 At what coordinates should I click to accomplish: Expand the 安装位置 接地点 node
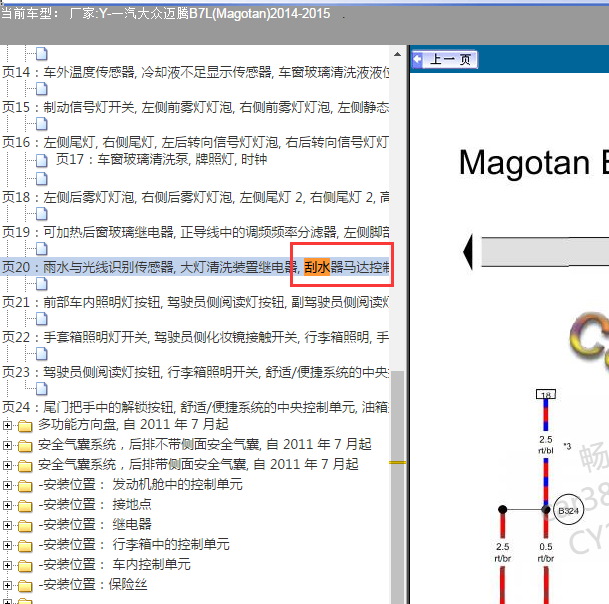click(7, 505)
